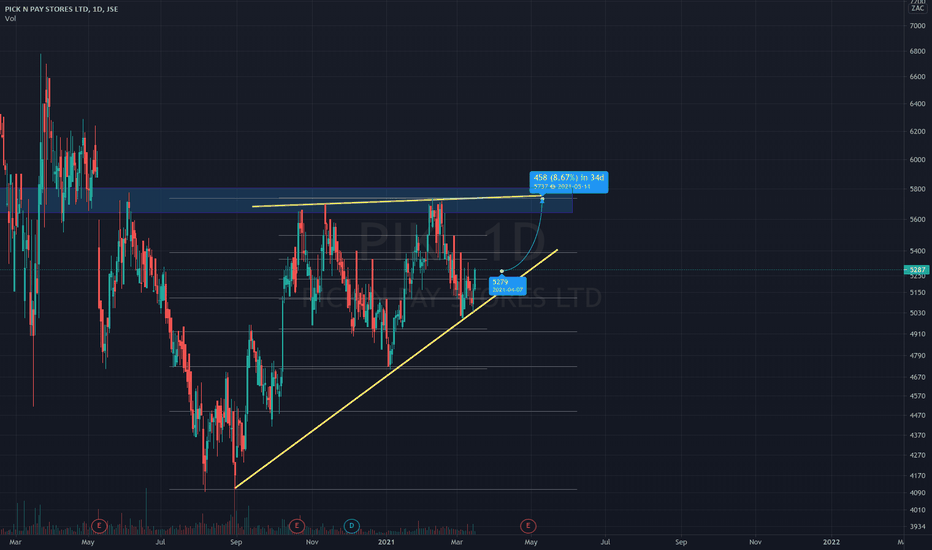Click the 5150 price axis label
The width and height of the screenshot is (932, 550).
tap(917, 292)
